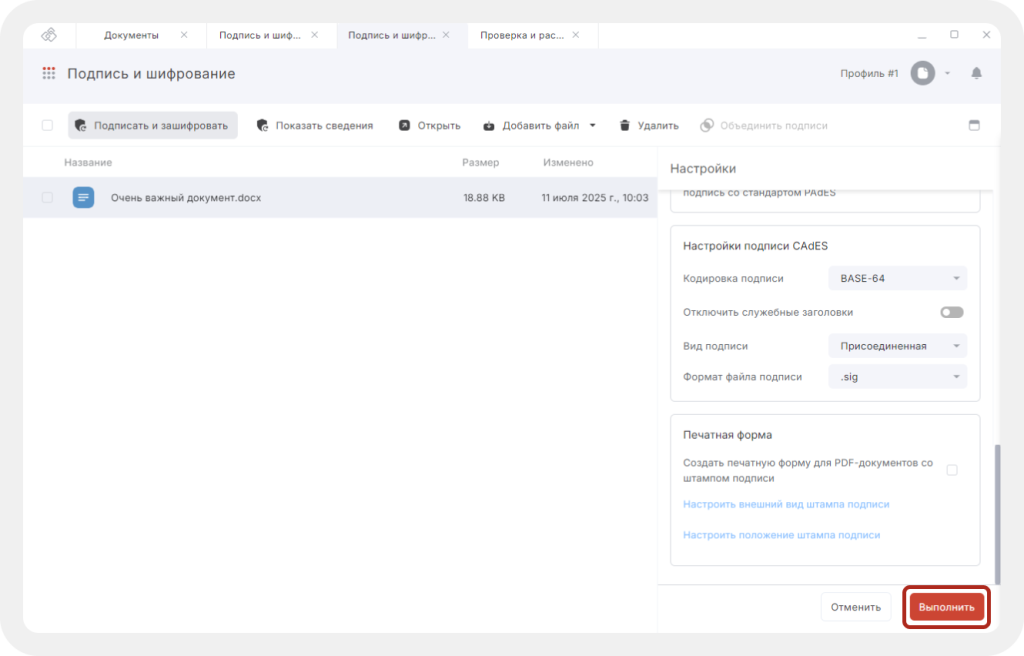Screen dimensions: 1024x656
Task: Switch to the Документы tab
Action: 132,35
